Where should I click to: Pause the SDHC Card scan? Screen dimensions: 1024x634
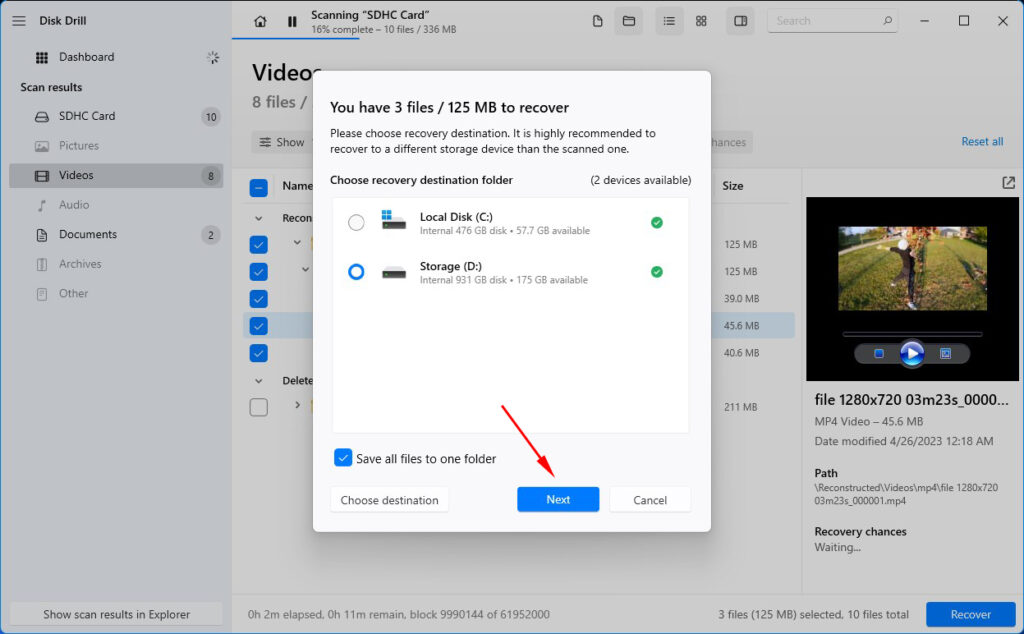pyautogui.click(x=290, y=20)
